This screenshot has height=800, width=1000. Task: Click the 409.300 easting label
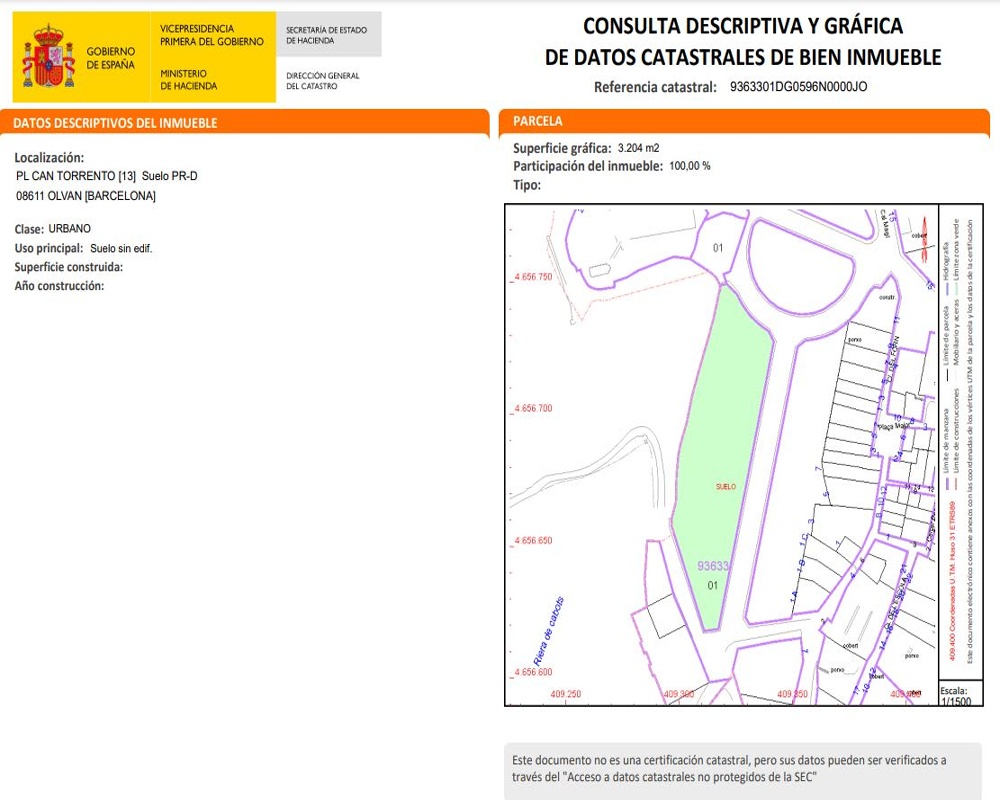pyautogui.click(x=679, y=694)
